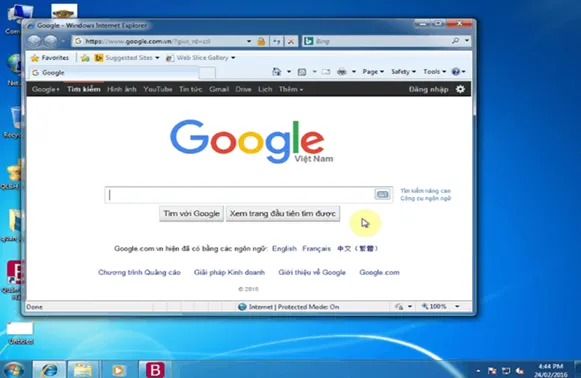Open a new blank tab
The height and width of the screenshot is (378, 581).
coord(207,73)
